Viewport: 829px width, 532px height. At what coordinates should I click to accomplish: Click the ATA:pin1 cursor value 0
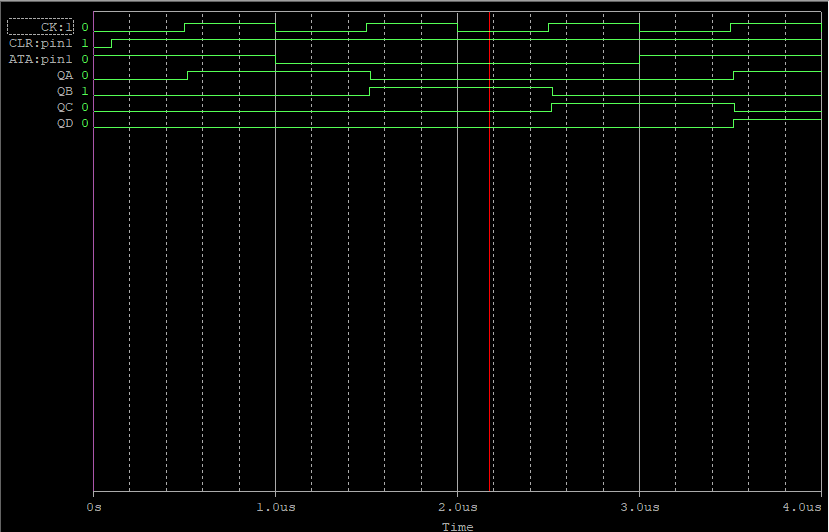click(85, 59)
